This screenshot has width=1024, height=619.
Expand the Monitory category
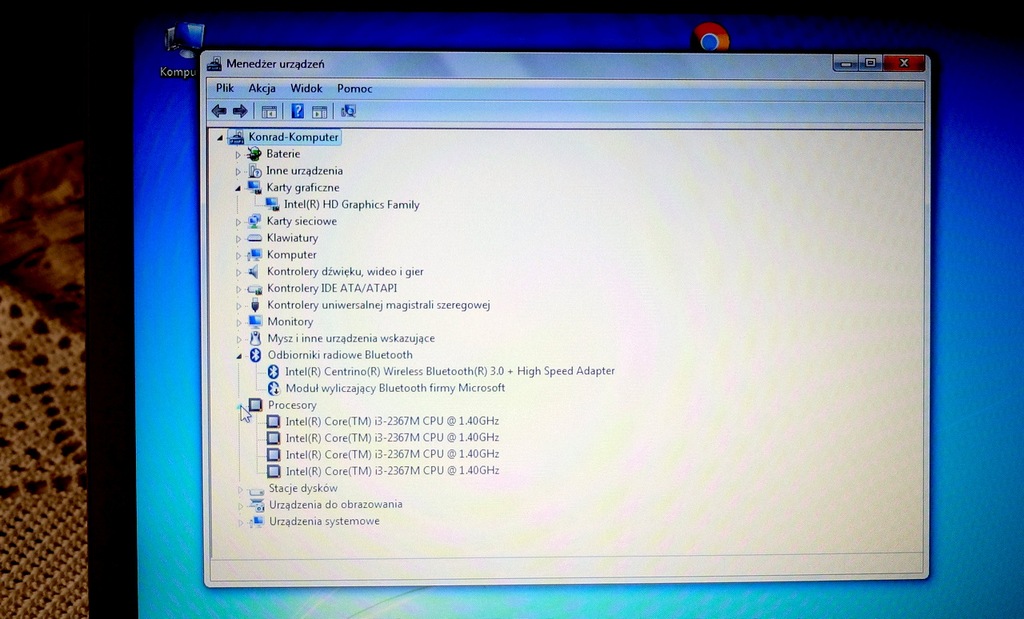click(x=238, y=323)
